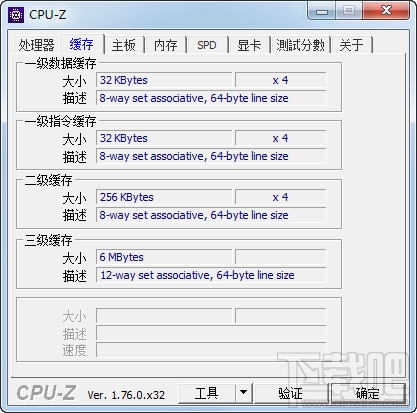This screenshot has height=413, width=417.
Task: Go to the 显卡 tab
Action: pos(249,45)
